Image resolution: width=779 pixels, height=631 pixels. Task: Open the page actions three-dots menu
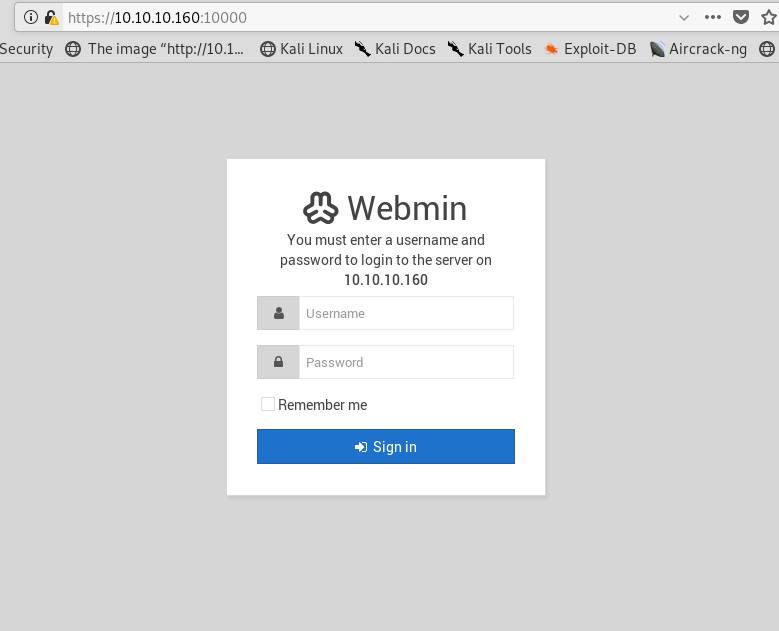click(712, 17)
